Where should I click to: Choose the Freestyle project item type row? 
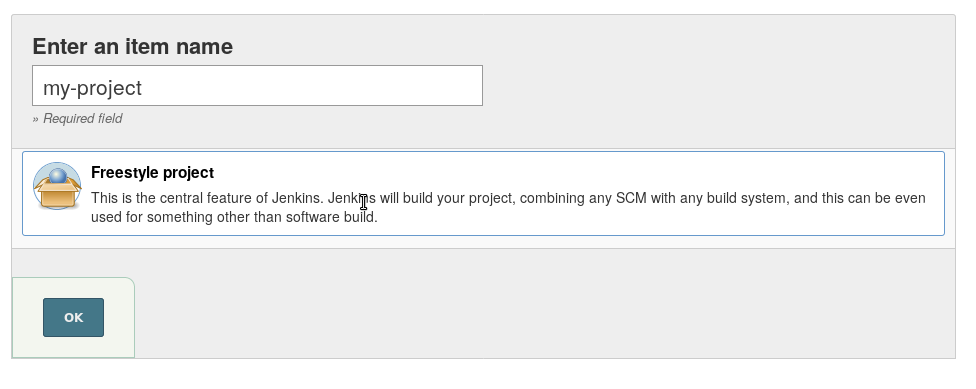[483, 194]
